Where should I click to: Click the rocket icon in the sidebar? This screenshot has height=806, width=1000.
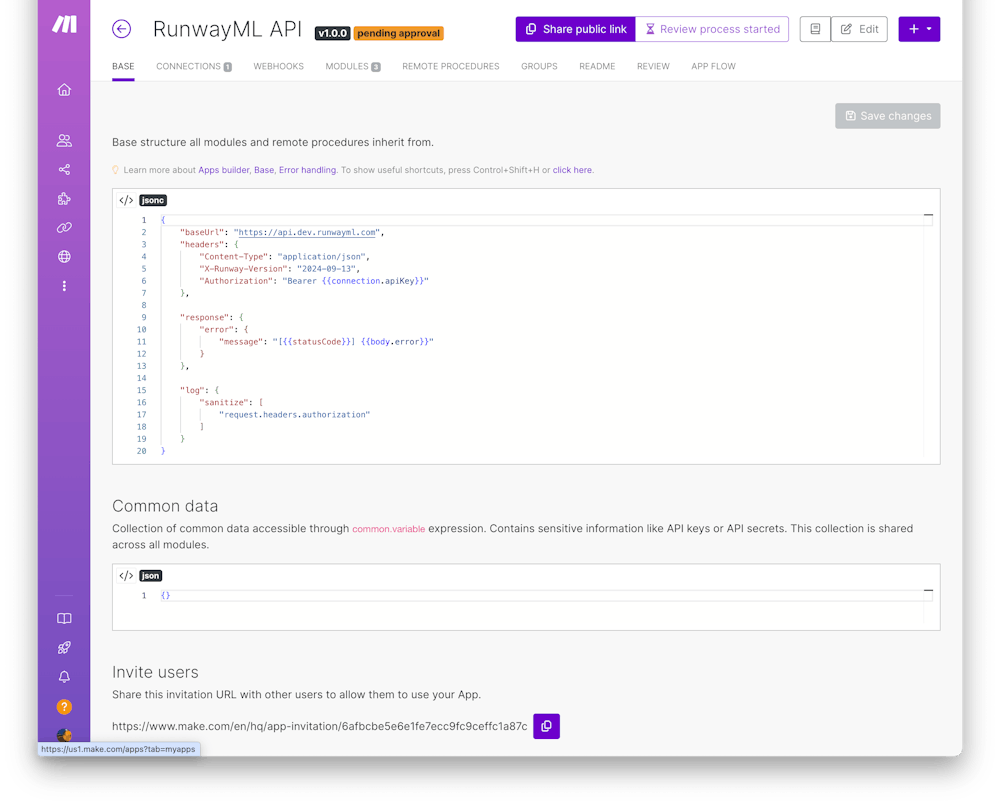pyautogui.click(x=63, y=647)
